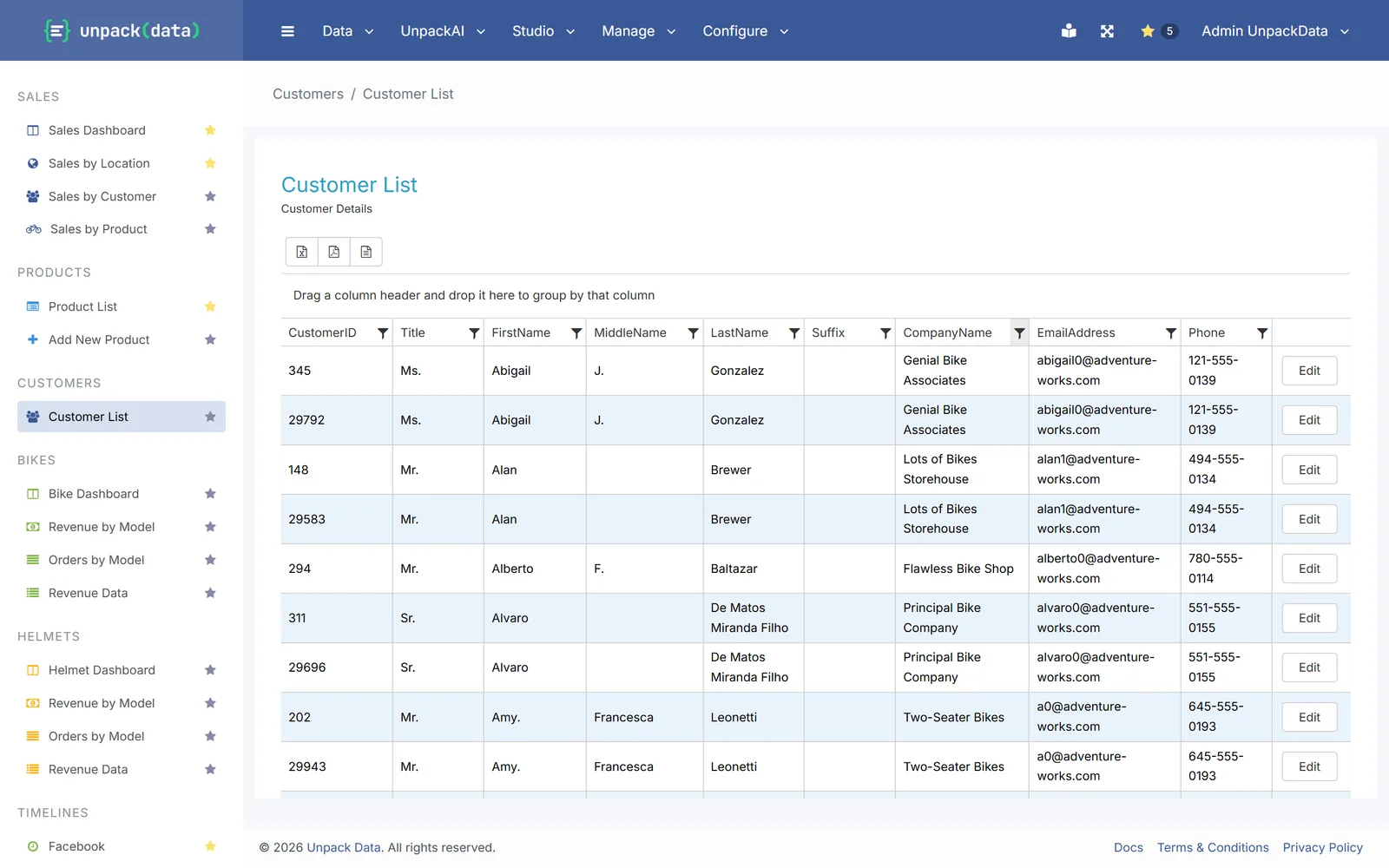Open Sales by Location in sidebar

click(x=99, y=163)
